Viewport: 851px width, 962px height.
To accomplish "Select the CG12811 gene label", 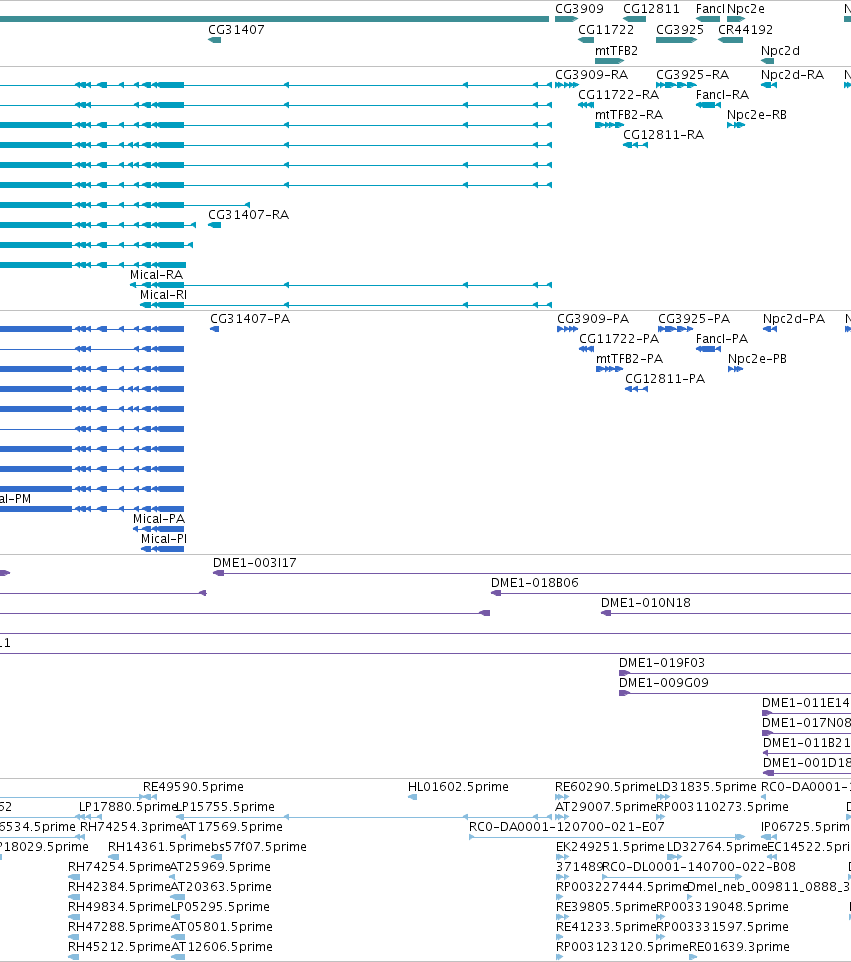I will pyautogui.click(x=651, y=9).
